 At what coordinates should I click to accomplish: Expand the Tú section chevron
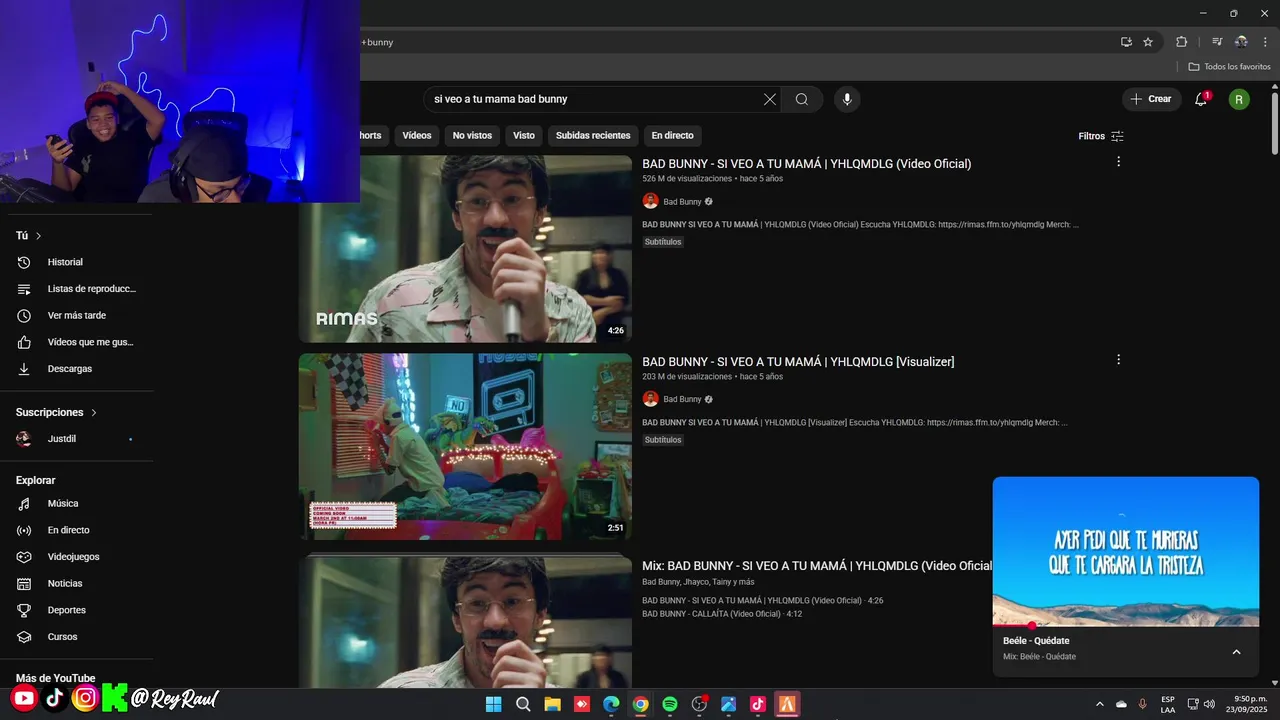tap(39, 236)
